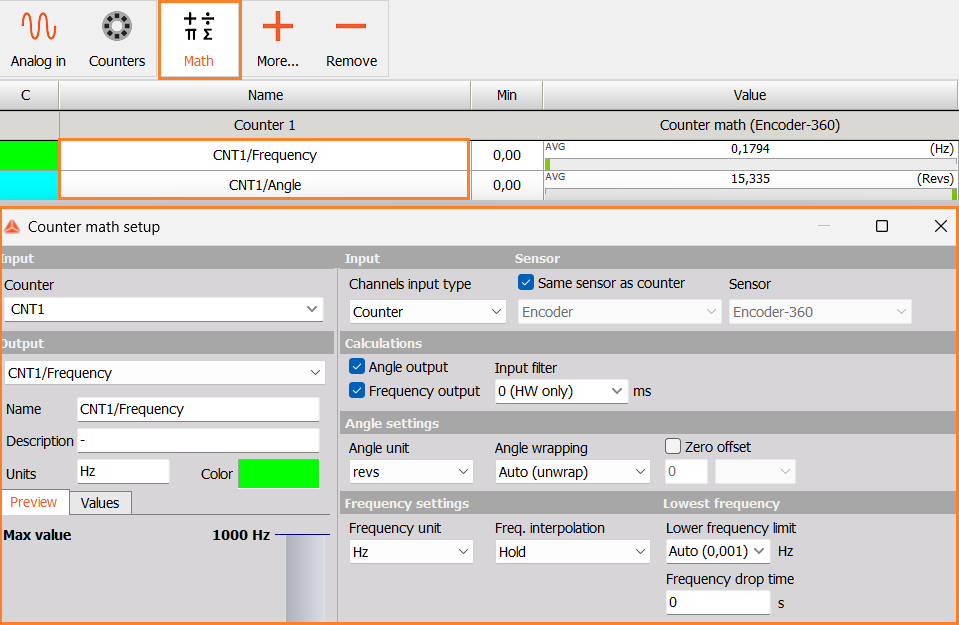Select the CNT1/Angle channel row
This screenshot has height=625, width=959.
pyautogui.click(x=264, y=185)
